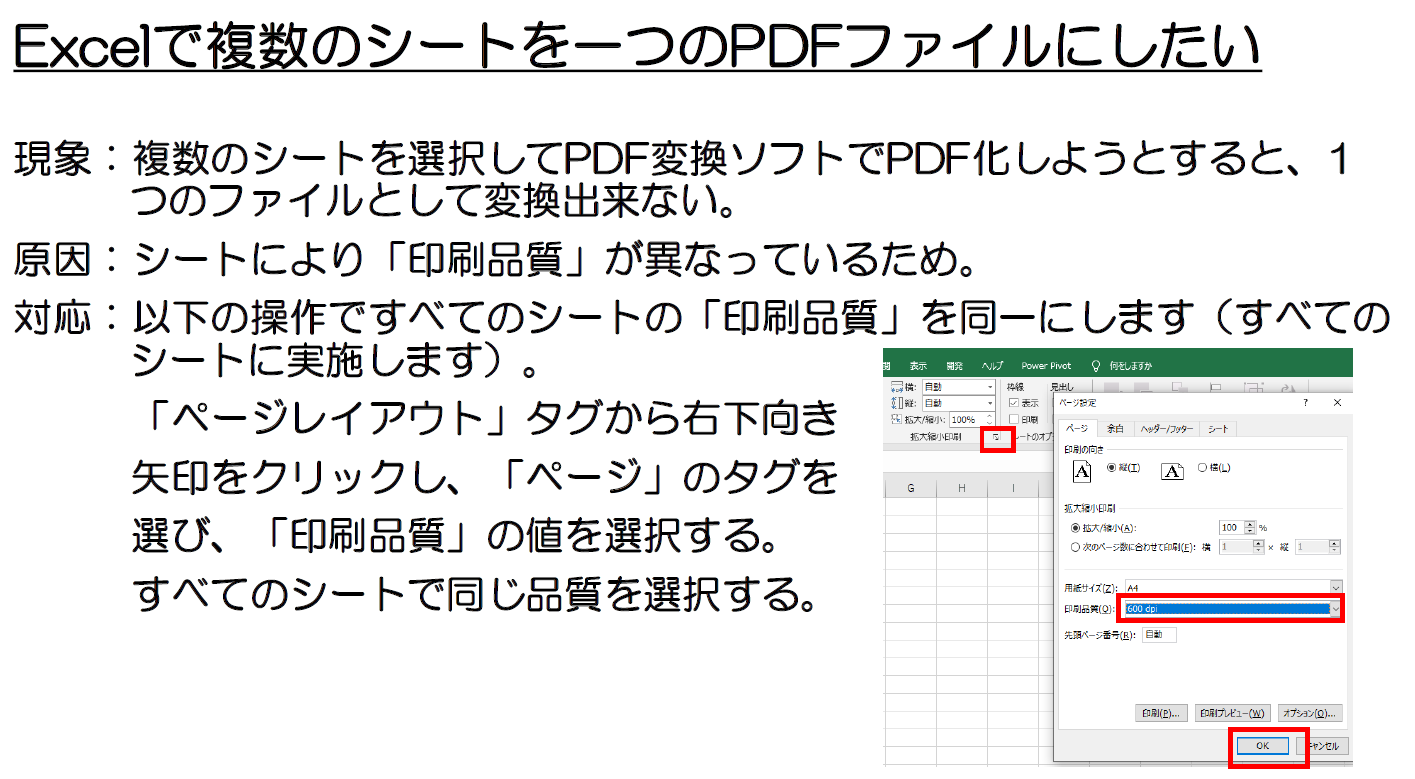
Task: Click the dialog help question mark
Action: 1305,403
